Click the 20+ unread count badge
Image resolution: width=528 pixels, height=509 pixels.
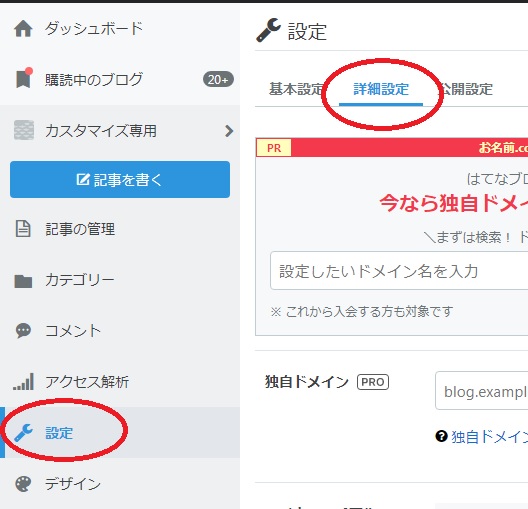pyautogui.click(x=218, y=79)
